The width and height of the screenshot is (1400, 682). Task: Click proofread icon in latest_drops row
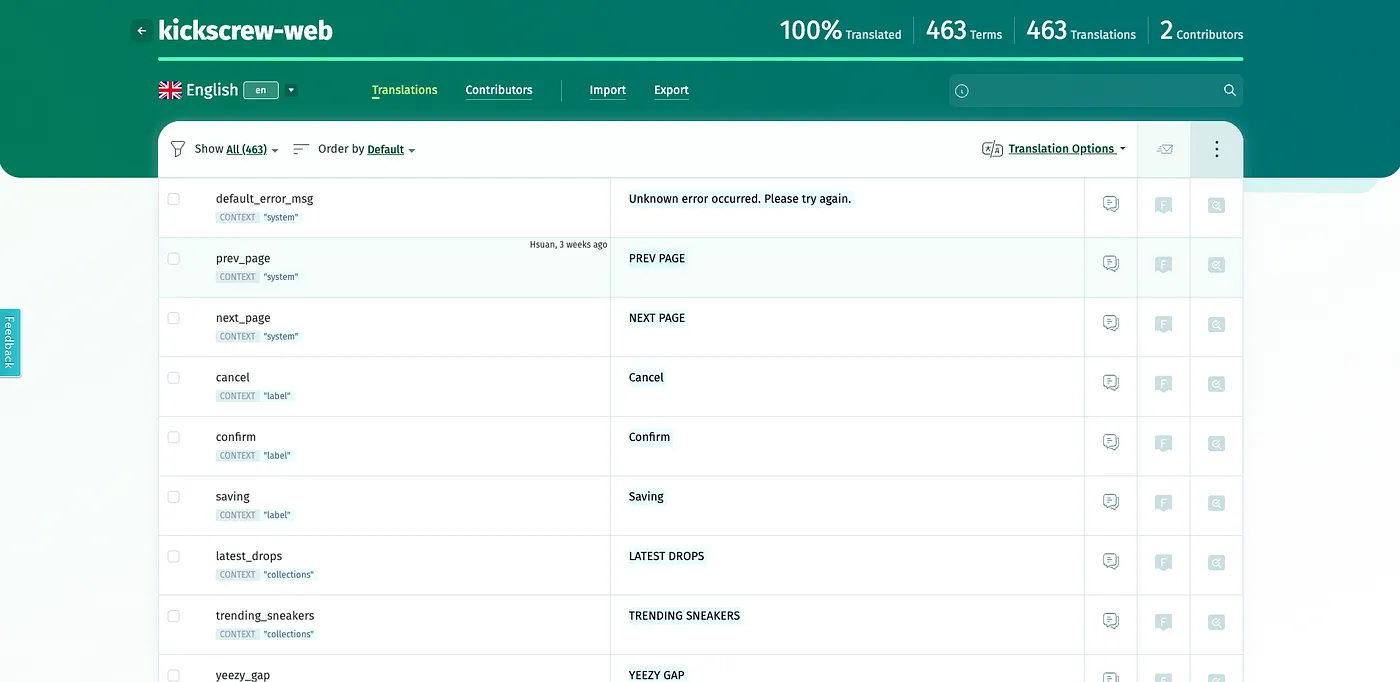[x=1216, y=563]
